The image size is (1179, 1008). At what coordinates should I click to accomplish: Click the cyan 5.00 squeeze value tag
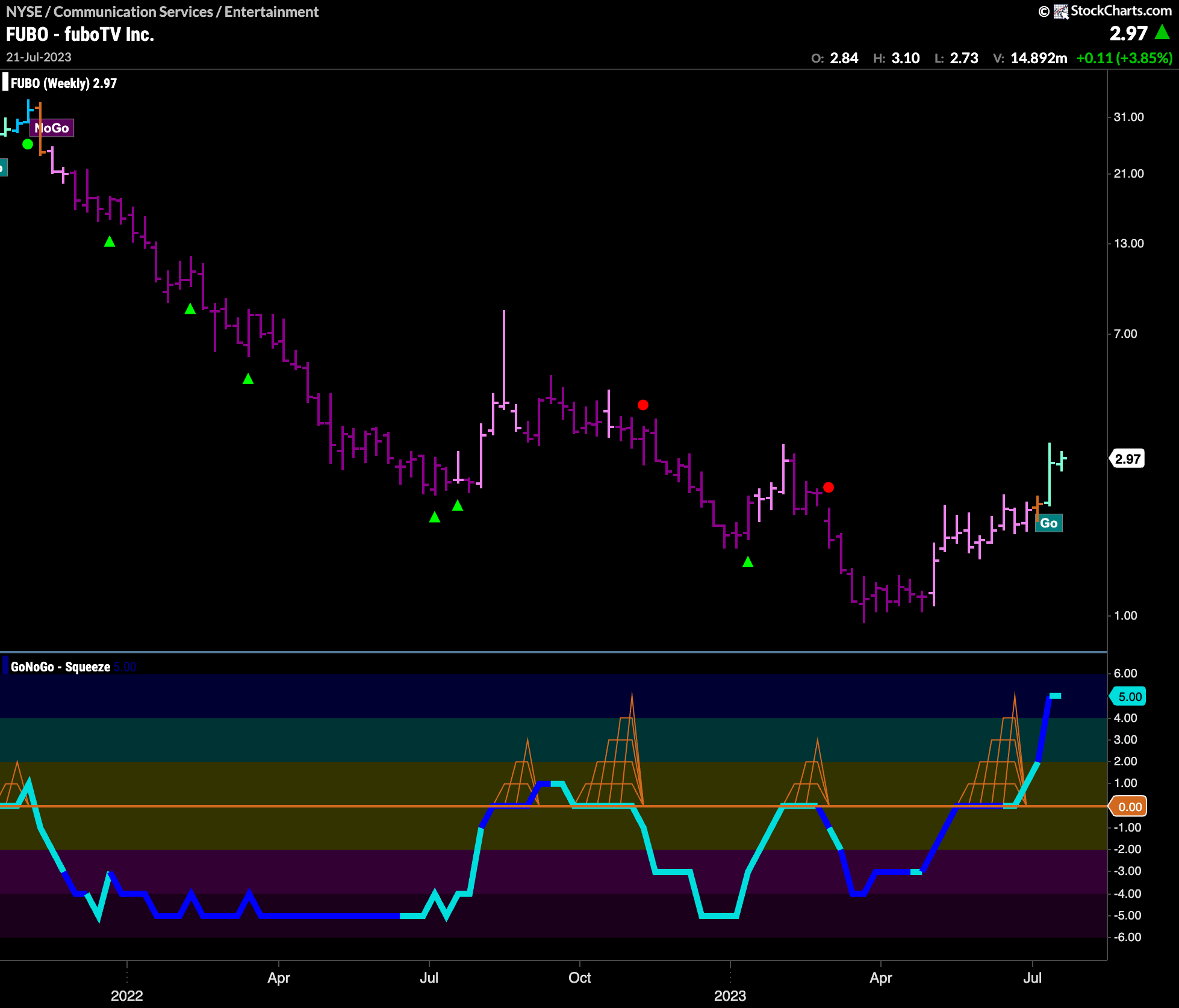click(x=1128, y=697)
